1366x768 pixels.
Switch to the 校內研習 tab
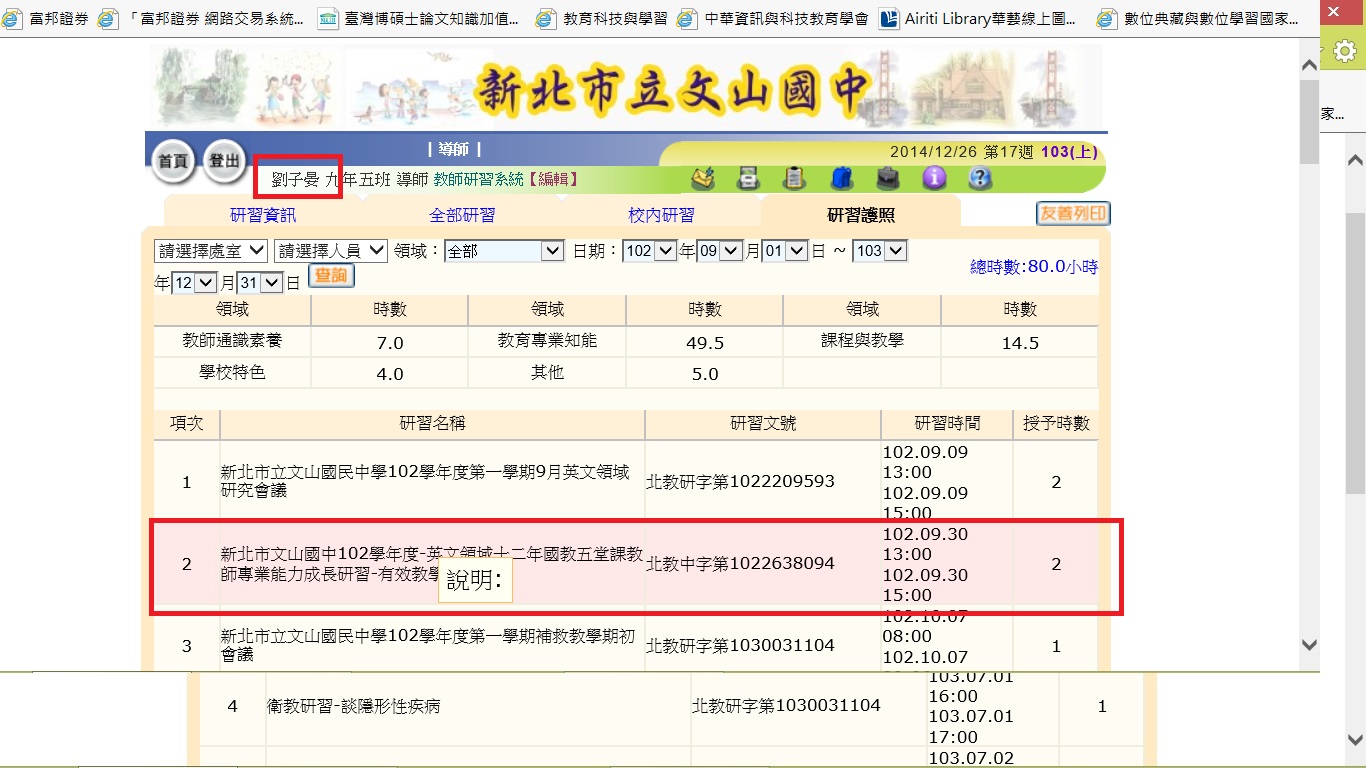click(661, 215)
